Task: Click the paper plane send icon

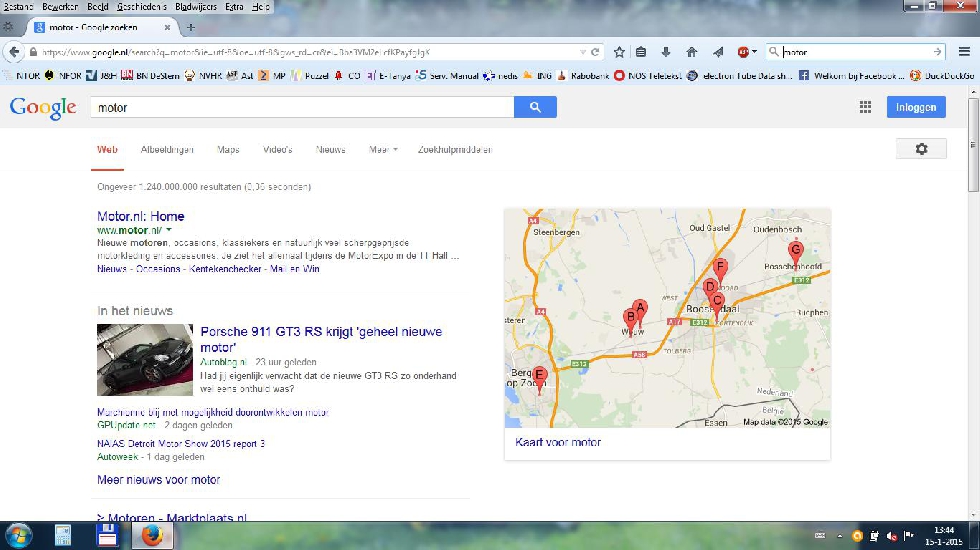Action: coord(718,52)
